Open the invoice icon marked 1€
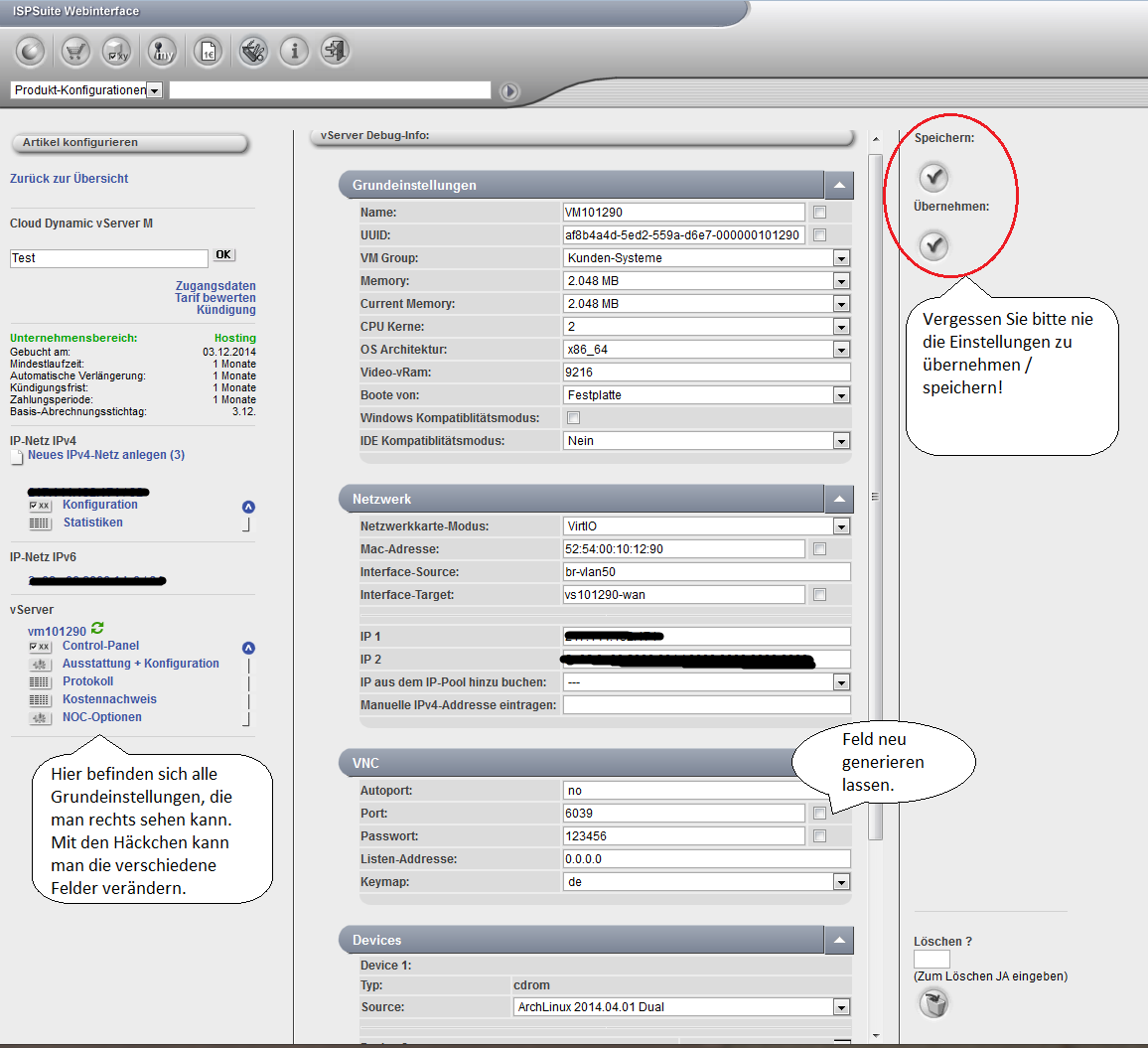1148x1048 pixels. pos(208,51)
